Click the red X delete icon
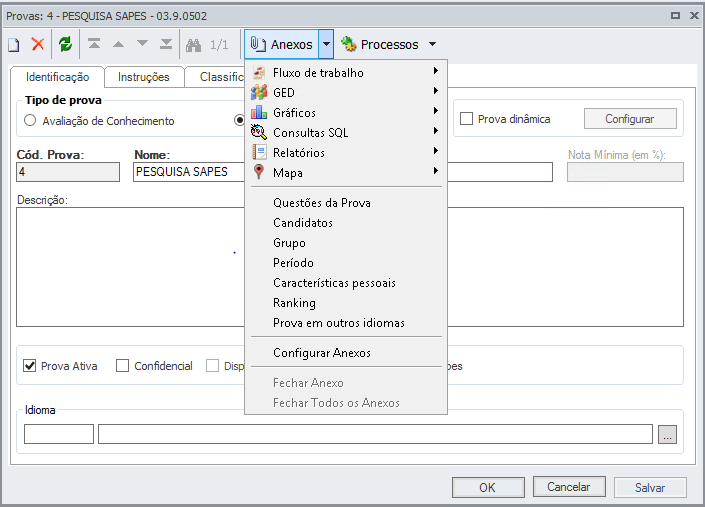Image resolution: width=705 pixels, height=507 pixels. 38,44
